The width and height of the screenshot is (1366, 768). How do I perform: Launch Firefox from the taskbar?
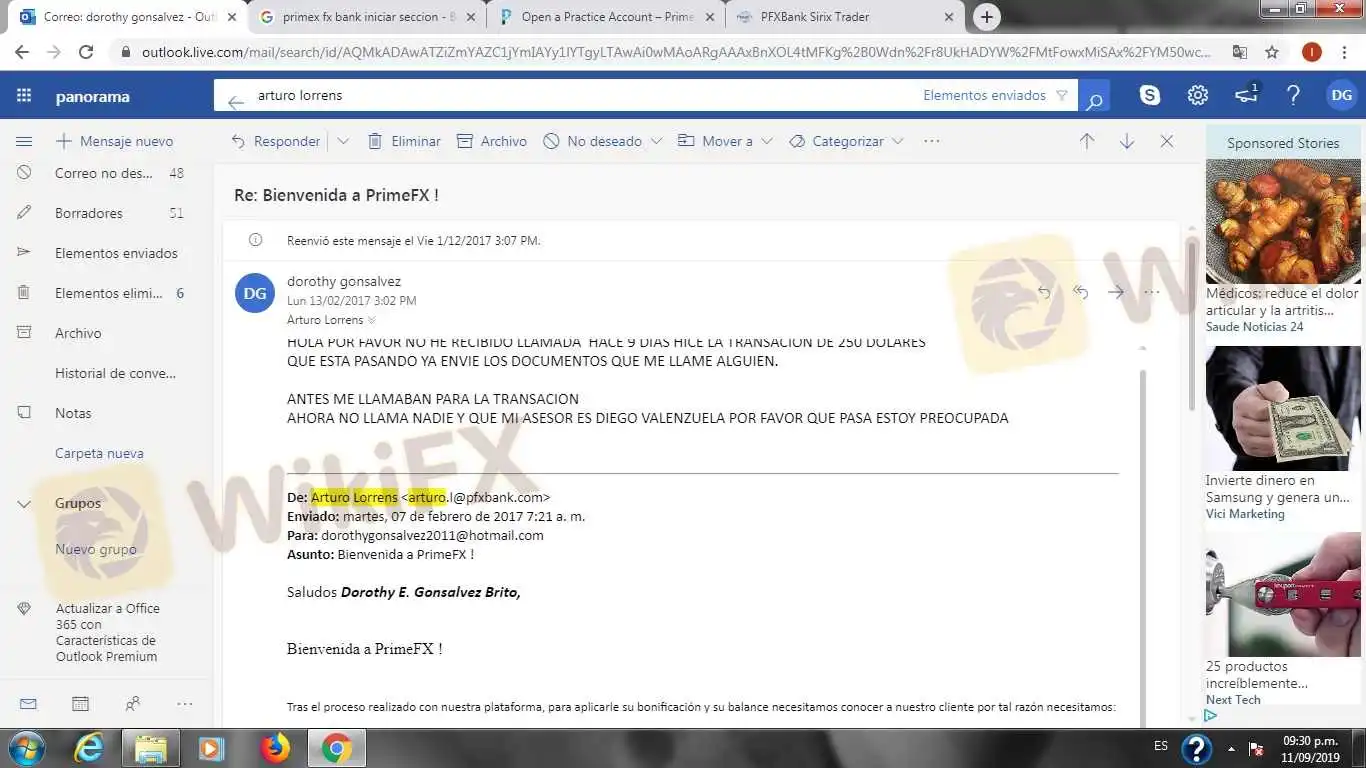tap(274, 748)
